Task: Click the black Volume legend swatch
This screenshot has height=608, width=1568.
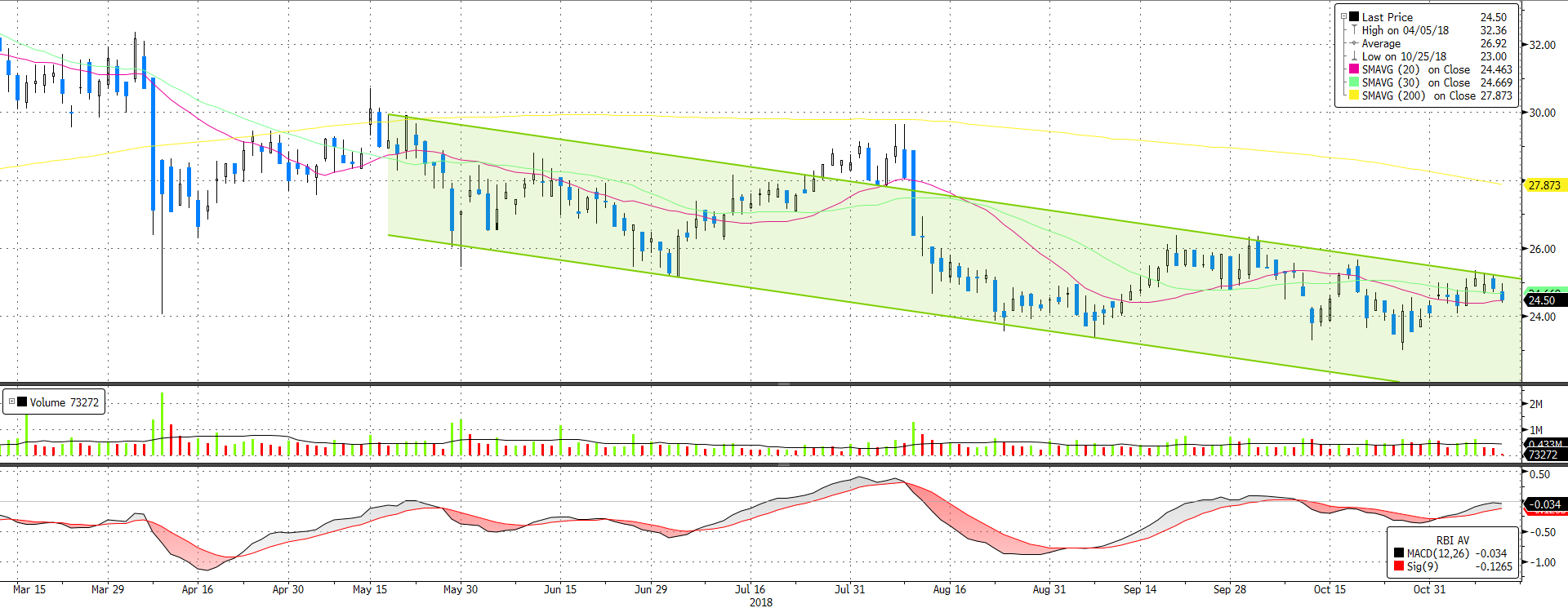Action: point(22,402)
